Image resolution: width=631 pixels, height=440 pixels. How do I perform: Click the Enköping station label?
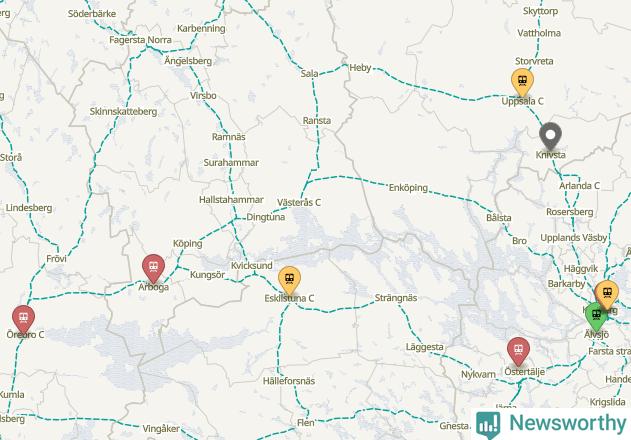click(x=408, y=188)
